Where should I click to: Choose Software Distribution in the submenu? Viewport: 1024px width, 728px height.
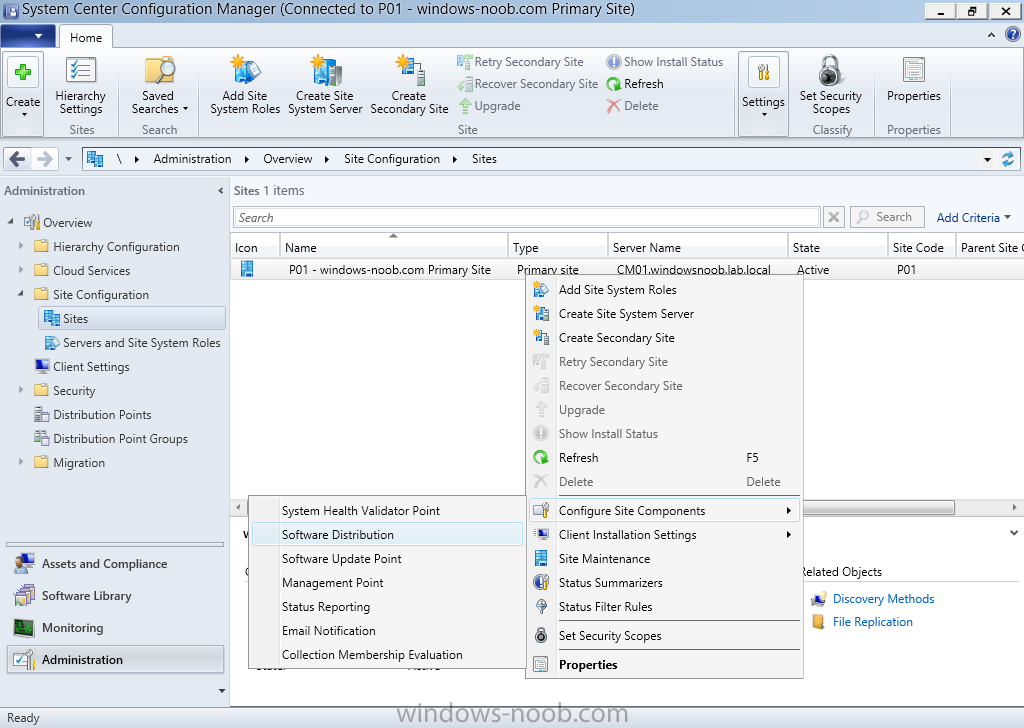click(387, 535)
